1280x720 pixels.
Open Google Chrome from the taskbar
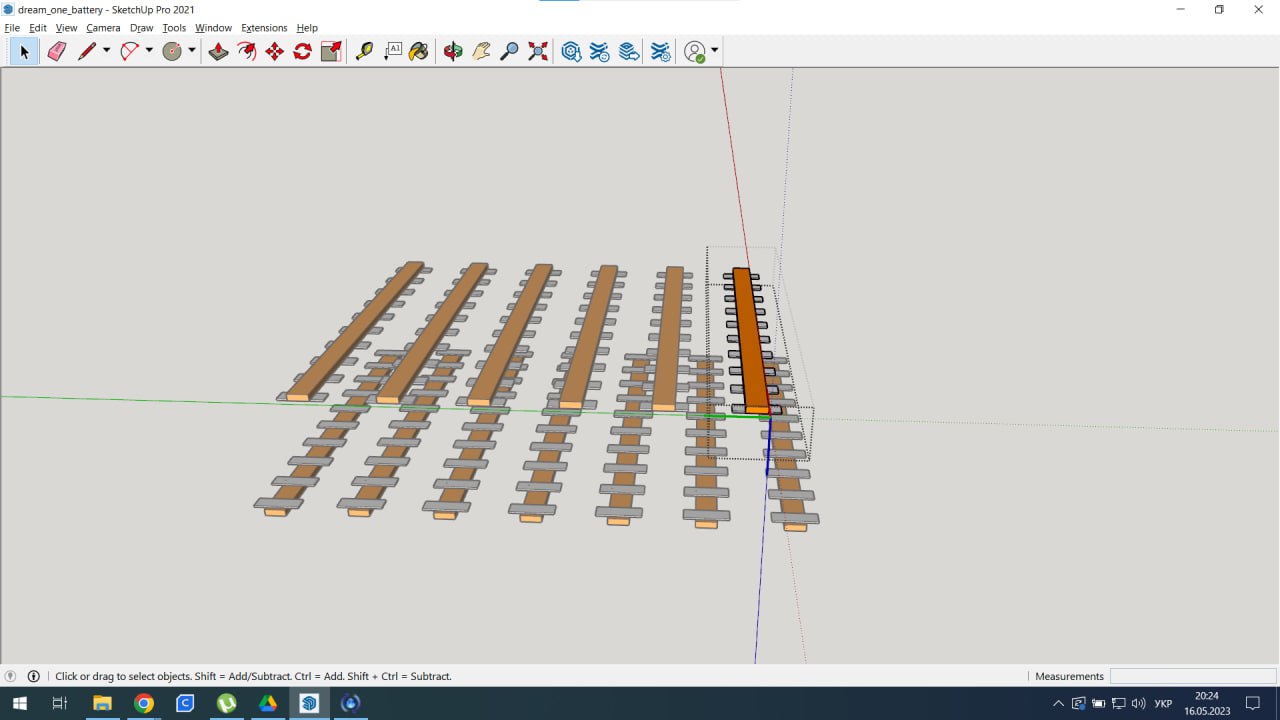click(144, 703)
